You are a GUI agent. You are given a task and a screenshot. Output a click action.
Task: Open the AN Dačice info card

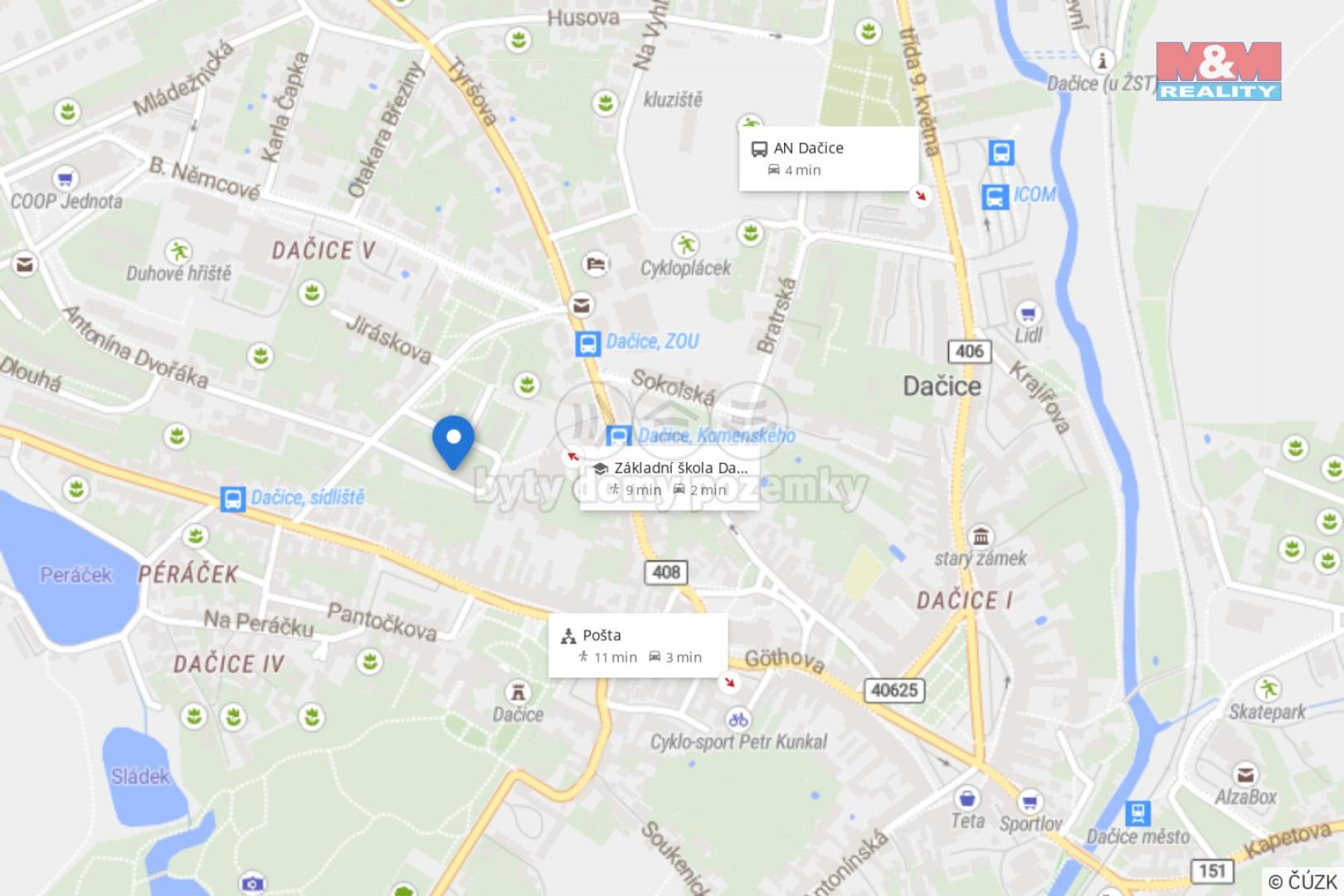pyautogui.click(x=828, y=158)
